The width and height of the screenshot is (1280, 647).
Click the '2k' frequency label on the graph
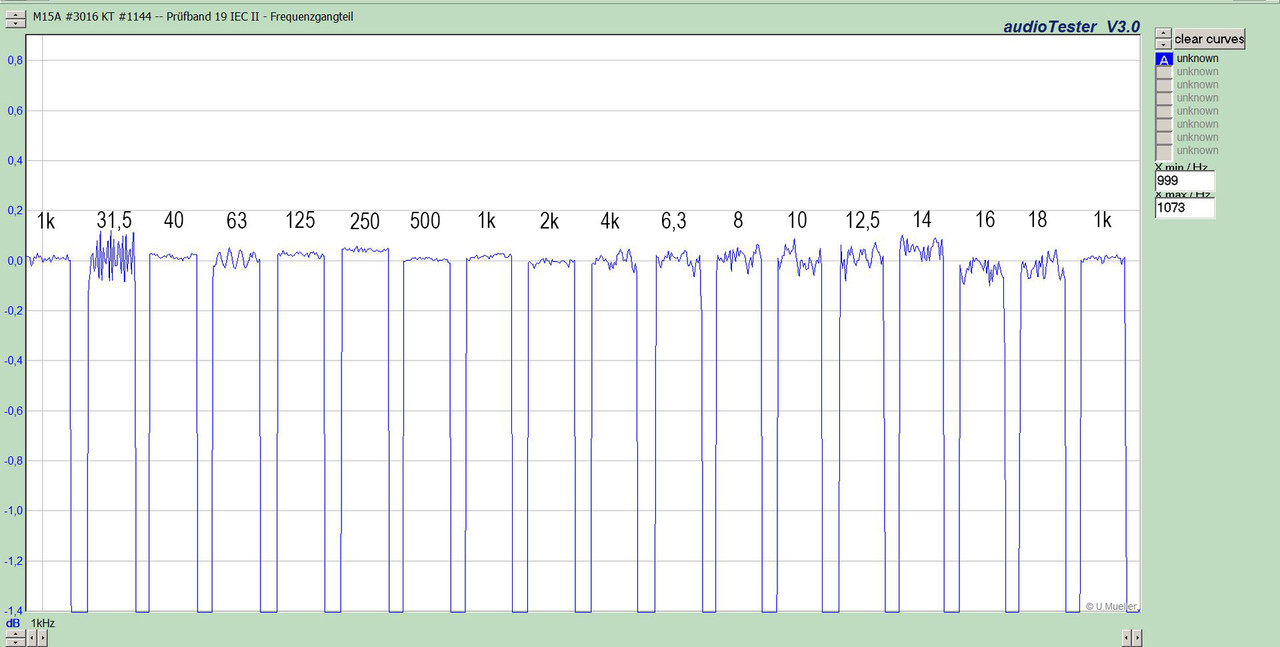coord(549,221)
